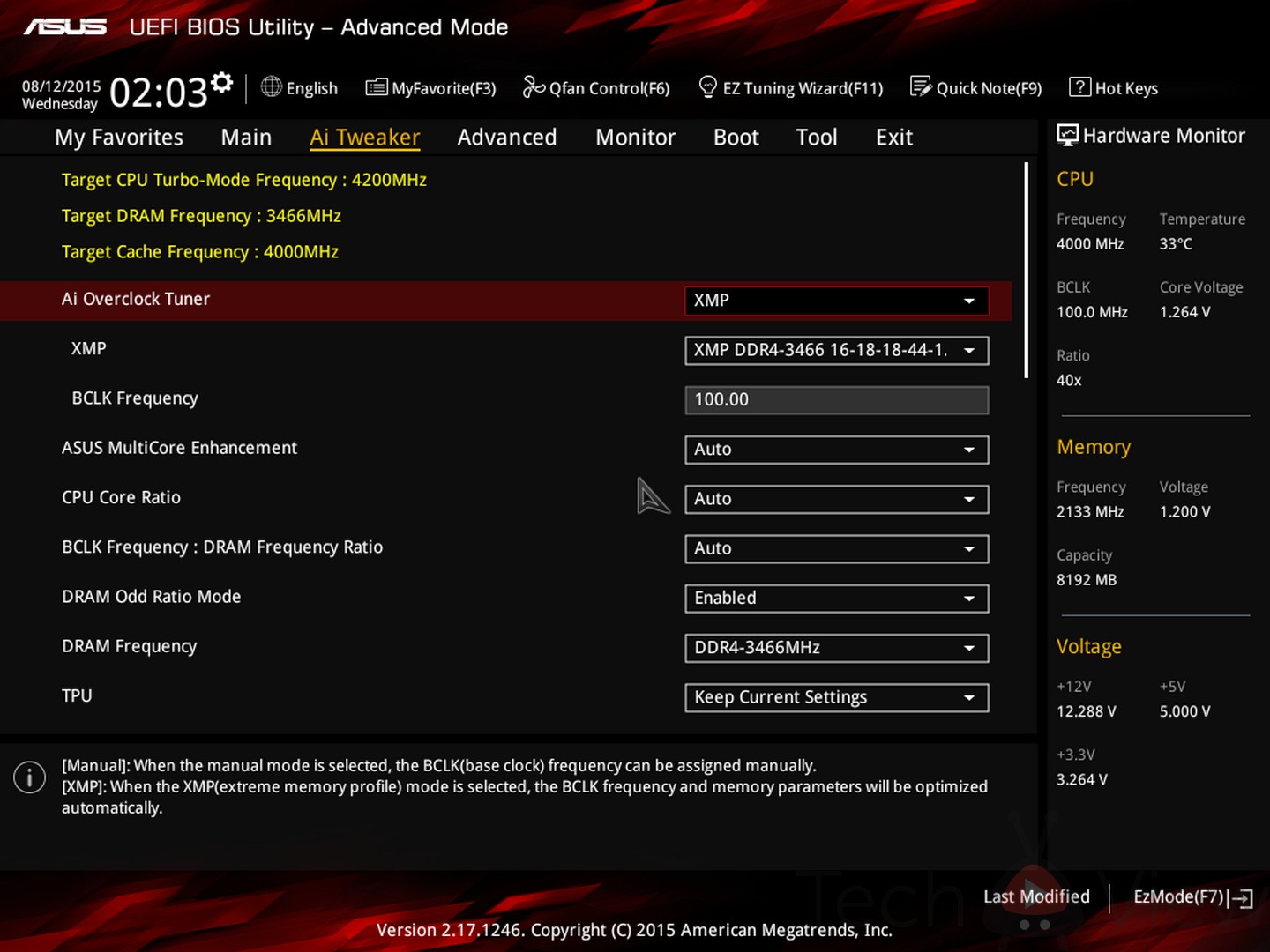
Task: Open XMP DDR4-3466 profile dropdown
Action: 836,350
